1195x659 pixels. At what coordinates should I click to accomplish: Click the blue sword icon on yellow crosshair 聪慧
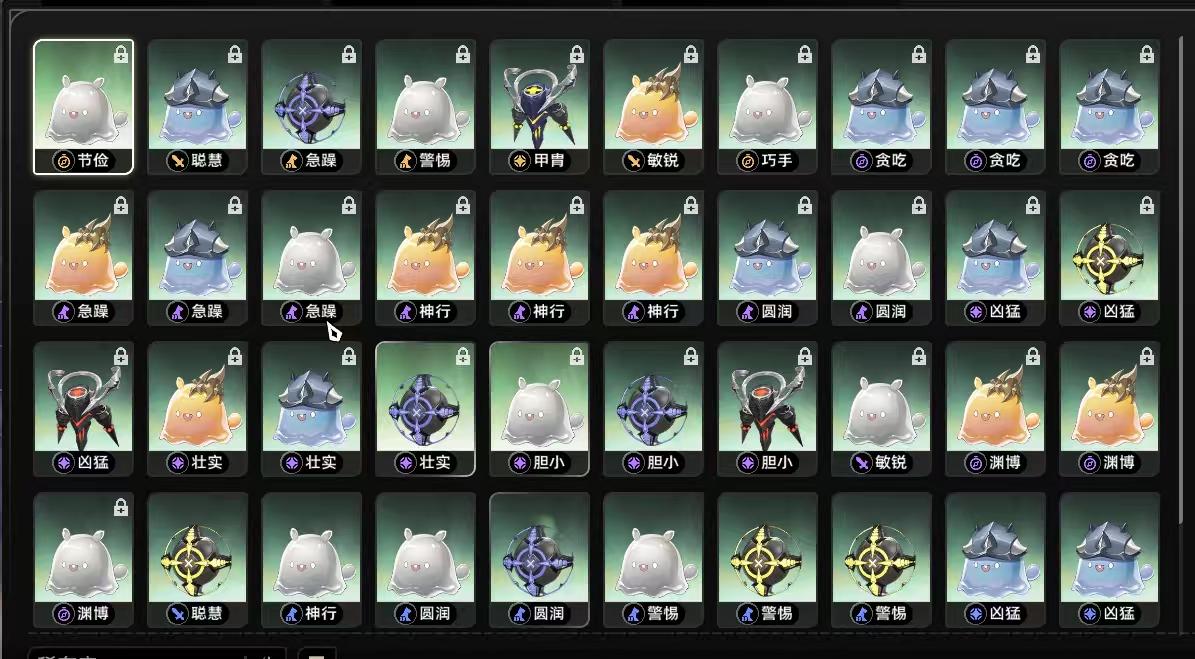click(x=177, y=613)
